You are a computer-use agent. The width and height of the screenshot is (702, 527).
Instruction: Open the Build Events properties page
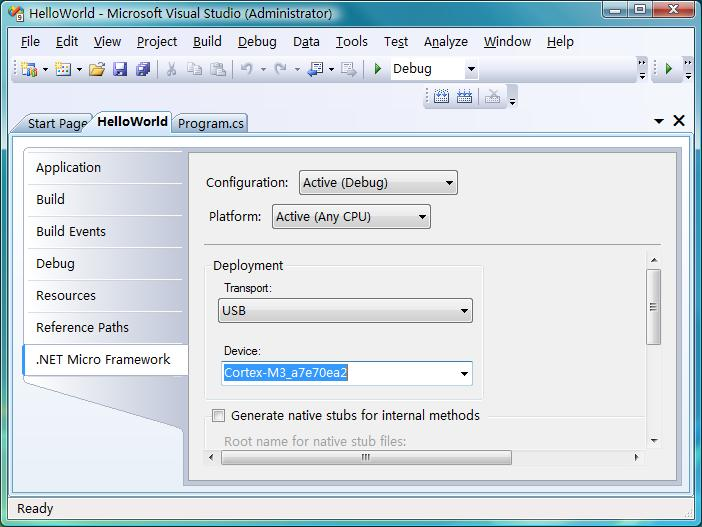click(x=105, y=231)
